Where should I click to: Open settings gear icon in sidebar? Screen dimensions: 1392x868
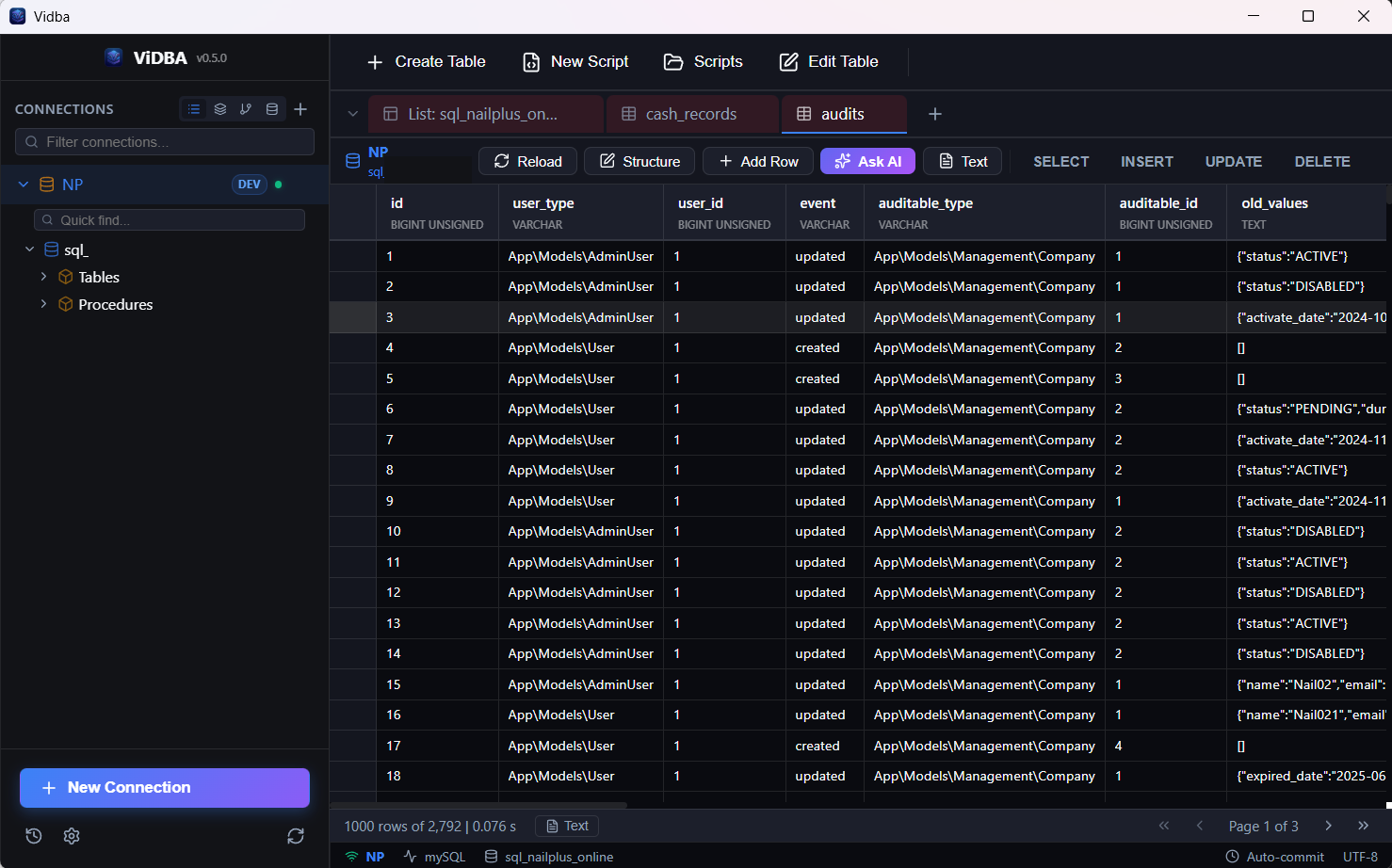coord(72,836)
